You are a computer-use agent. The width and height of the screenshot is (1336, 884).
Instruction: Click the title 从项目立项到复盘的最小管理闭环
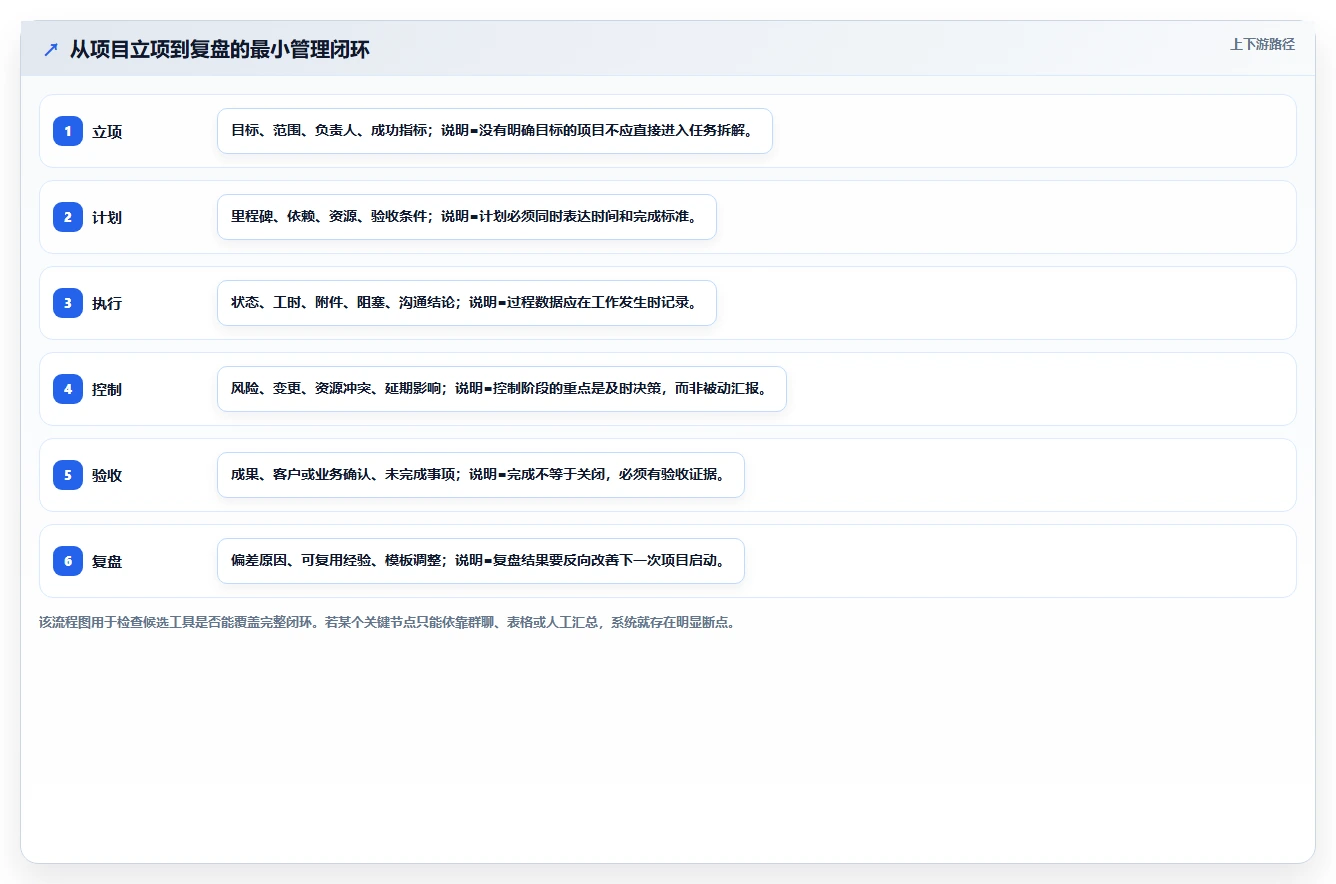click(219, 49)
